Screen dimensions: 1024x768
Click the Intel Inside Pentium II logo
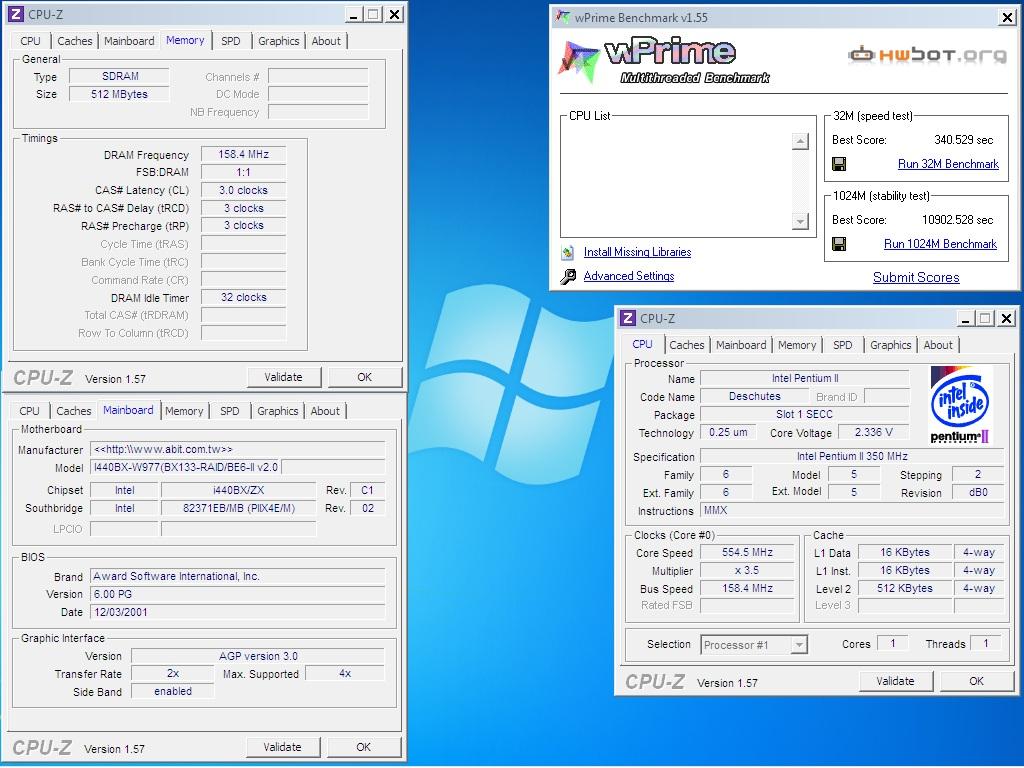click(959, 404)
